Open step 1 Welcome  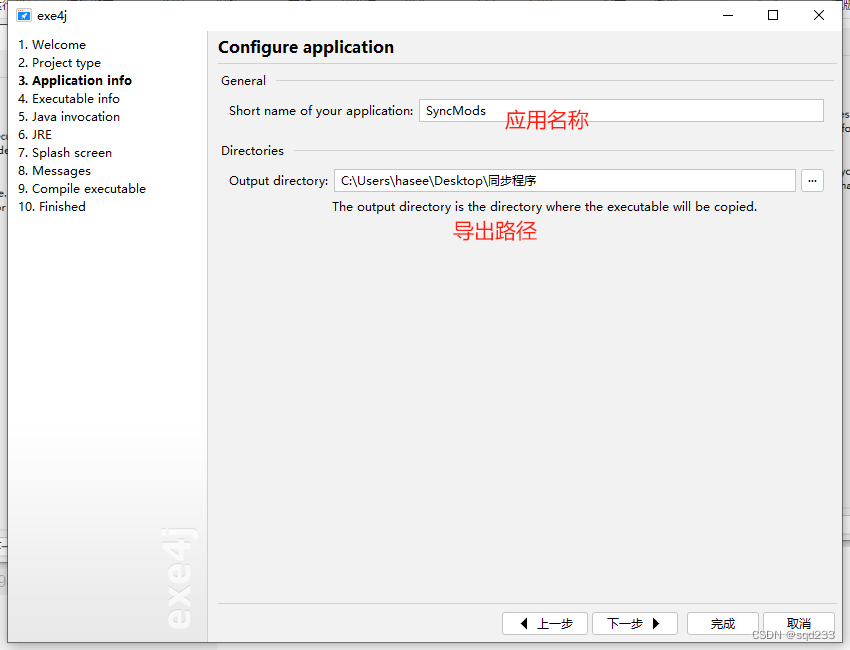(x=52, y=44)
